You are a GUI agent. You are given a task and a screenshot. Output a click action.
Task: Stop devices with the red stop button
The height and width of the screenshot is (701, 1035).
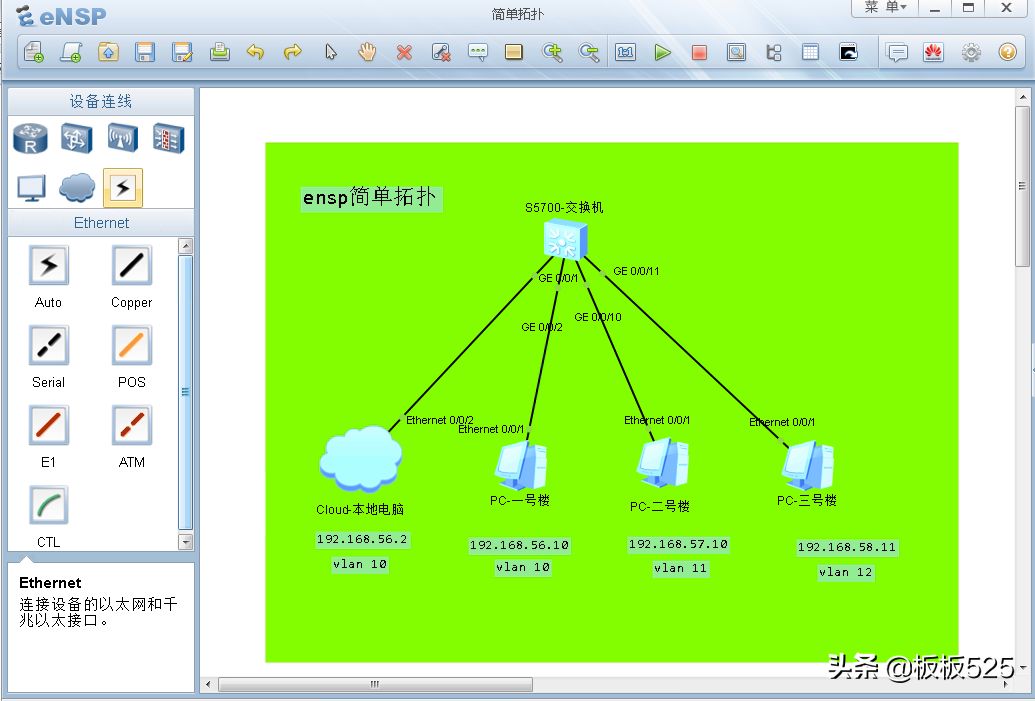699,52
